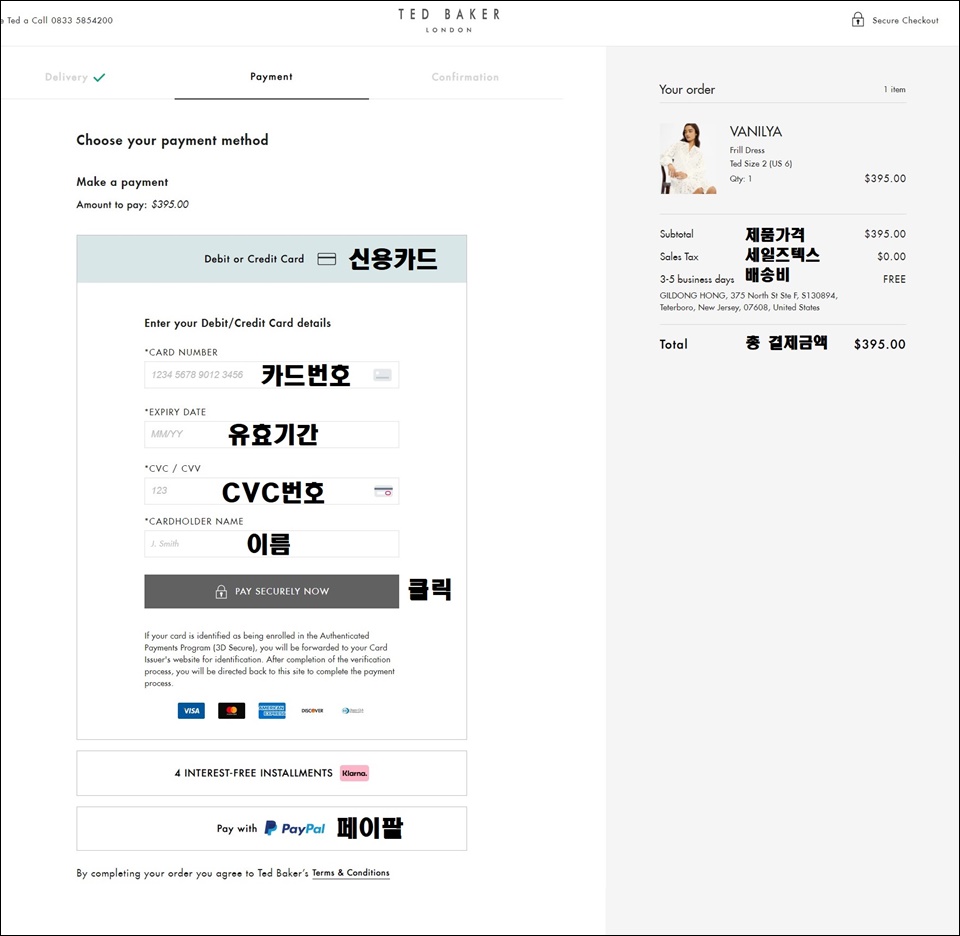Click the Ted a Call phone number

click(82, 20)
